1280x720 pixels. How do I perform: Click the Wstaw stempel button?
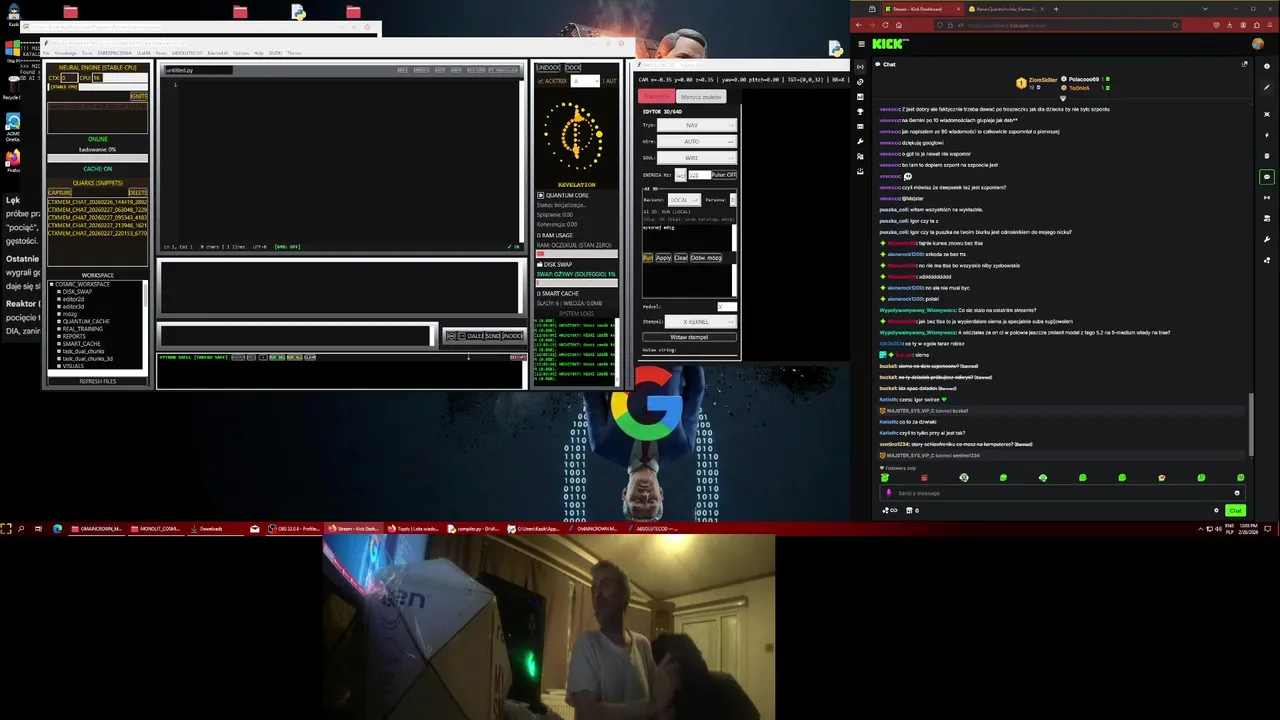tap(690, 337)
